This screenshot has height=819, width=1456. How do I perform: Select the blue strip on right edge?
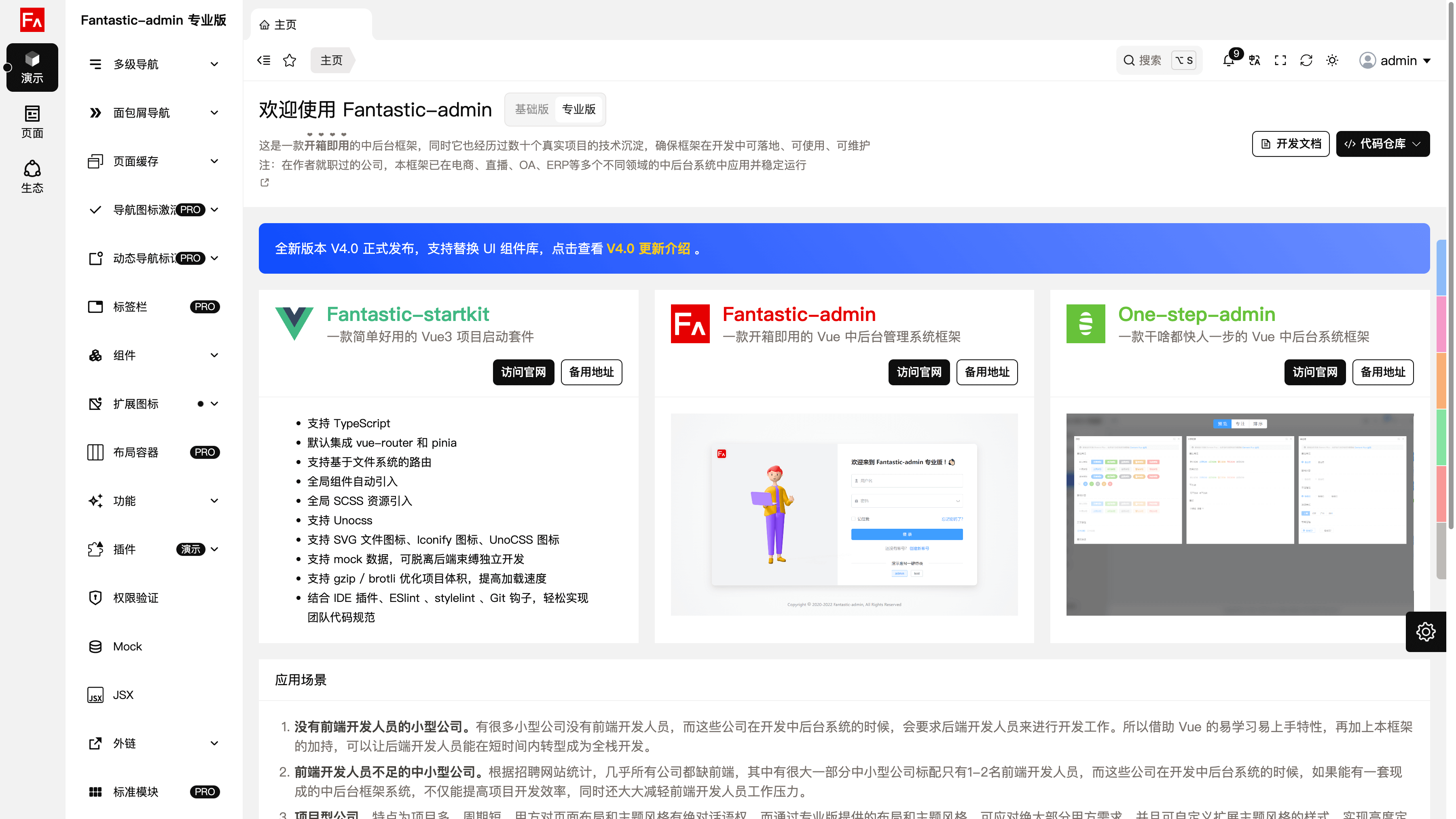point(1441,268)
